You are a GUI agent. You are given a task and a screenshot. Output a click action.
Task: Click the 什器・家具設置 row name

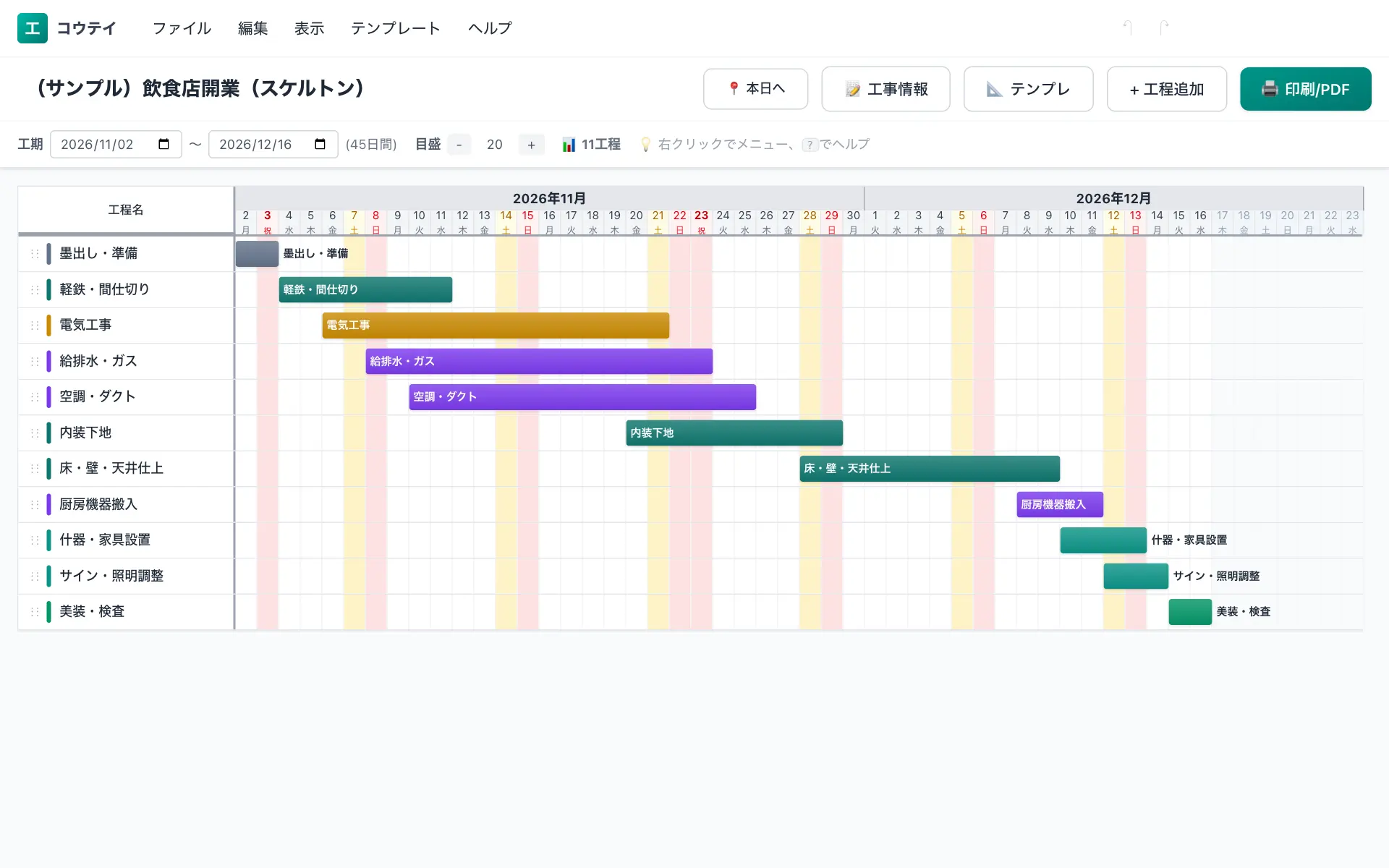105,540
